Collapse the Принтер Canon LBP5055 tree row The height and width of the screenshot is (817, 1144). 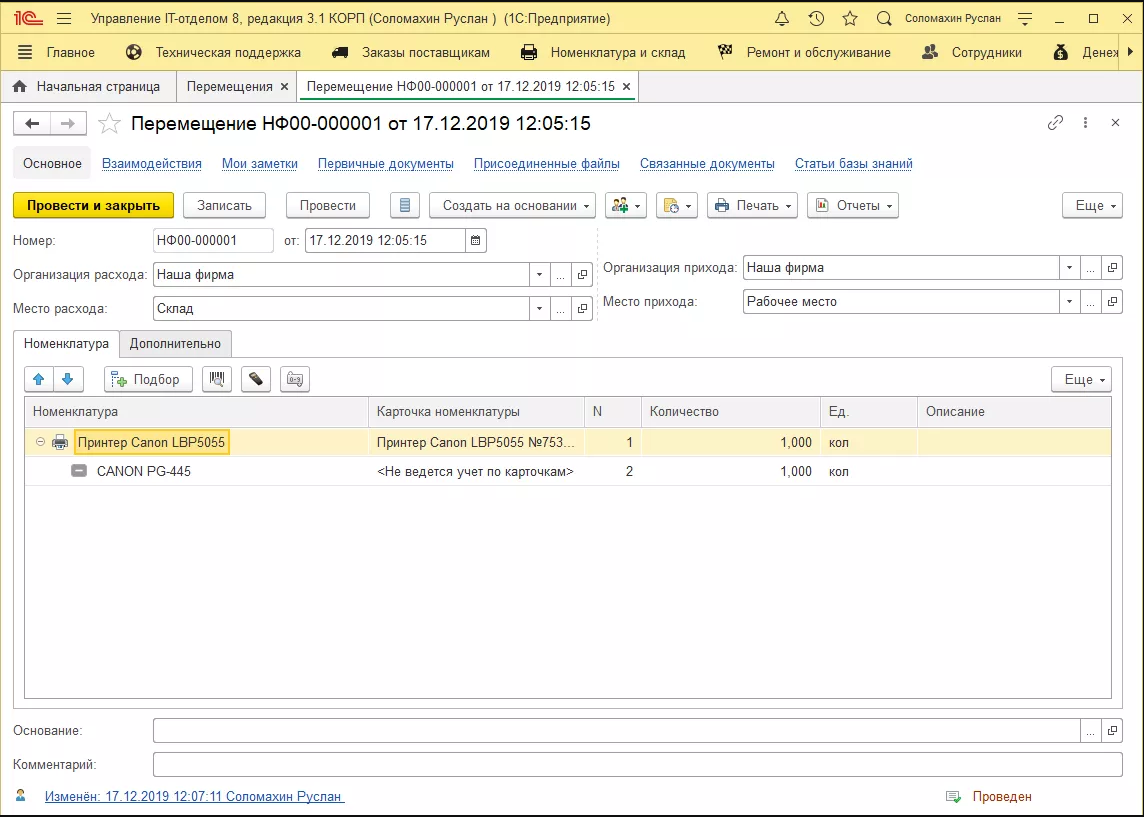pos(40,442)
